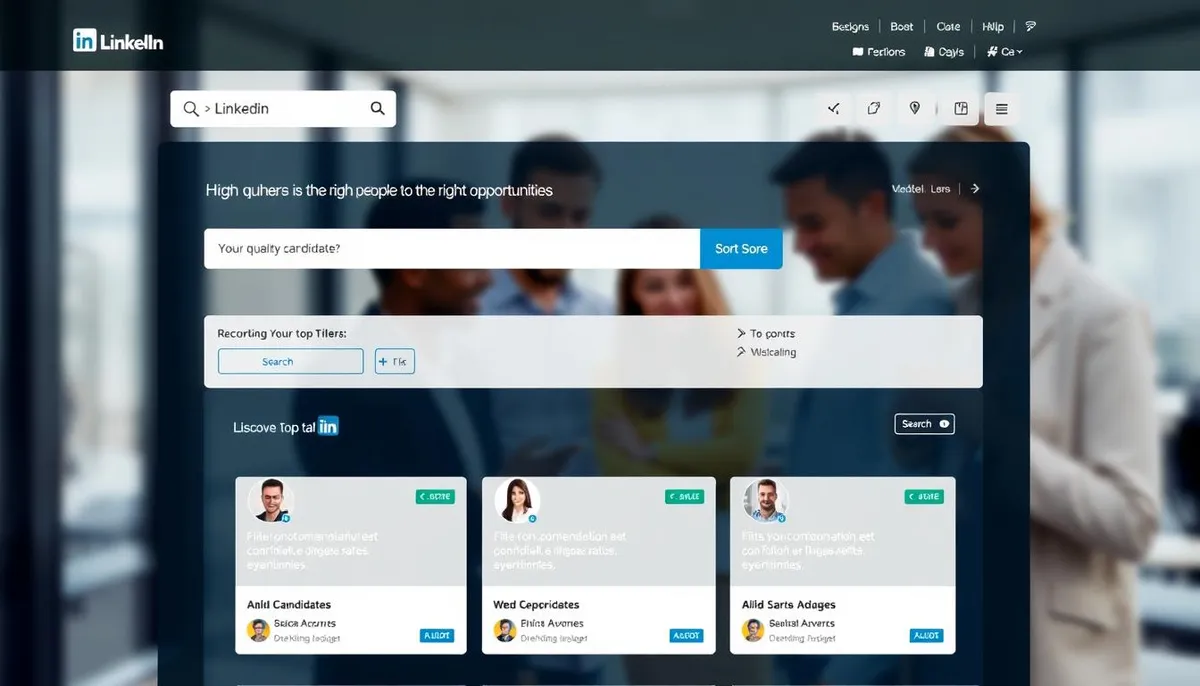Click the hamburger menu icon
Viewport: 1200px width, 686px height.
pos(1001,108)
